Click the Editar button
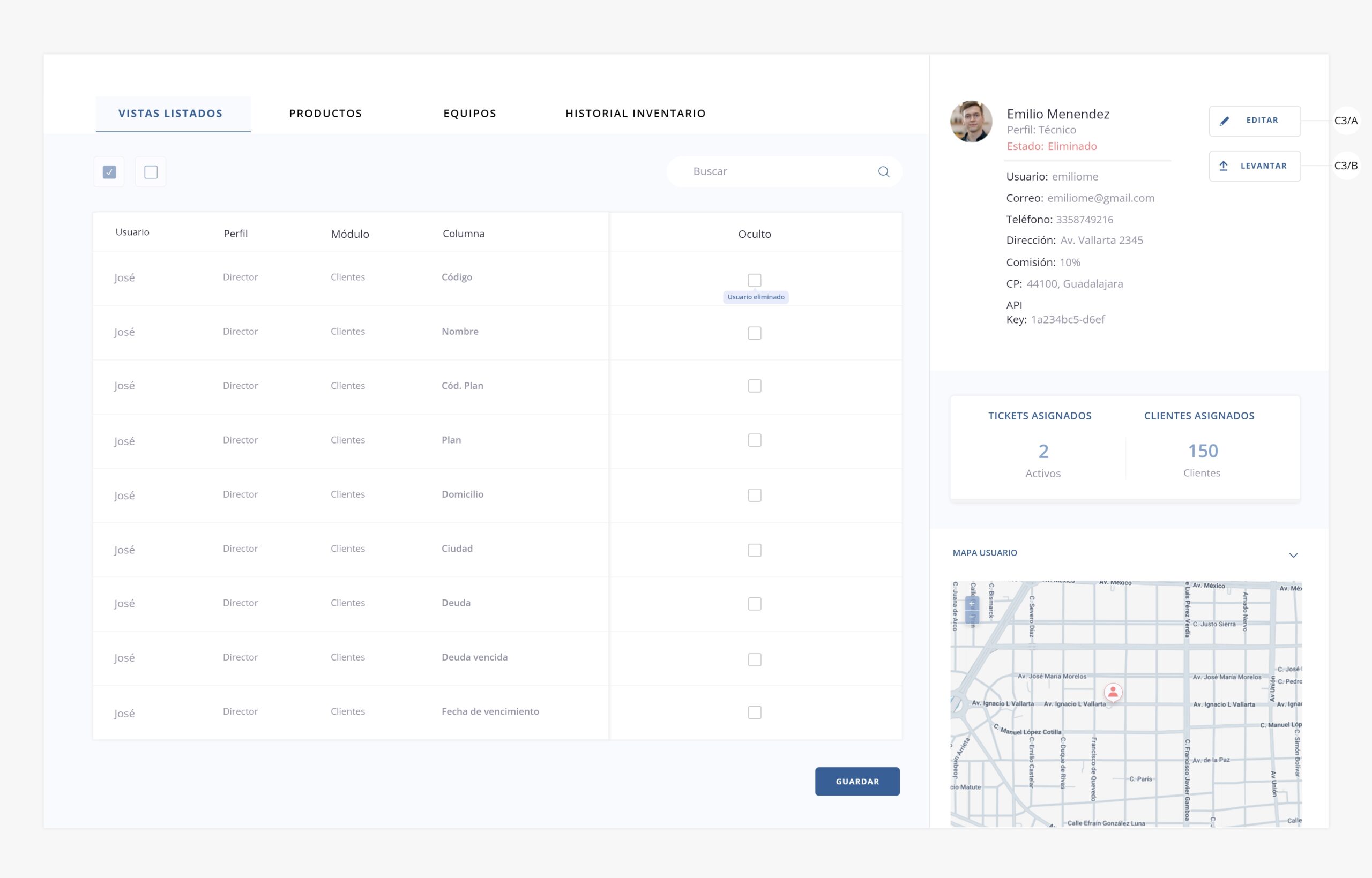Image resolution: width=1372 pixels, height=878 pixels. (1254, 121)
